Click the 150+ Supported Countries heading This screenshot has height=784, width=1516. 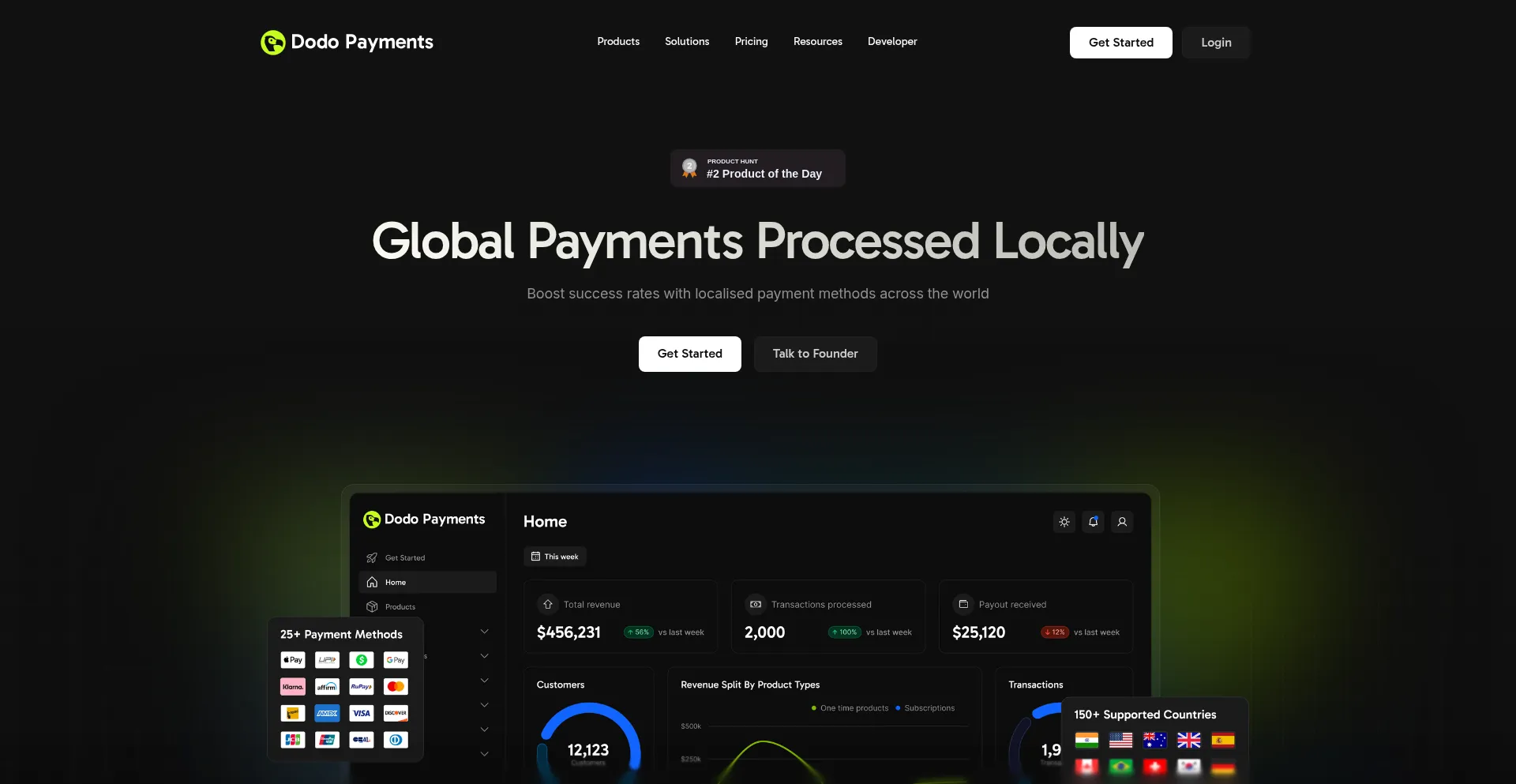click(x=1145, y=715)
